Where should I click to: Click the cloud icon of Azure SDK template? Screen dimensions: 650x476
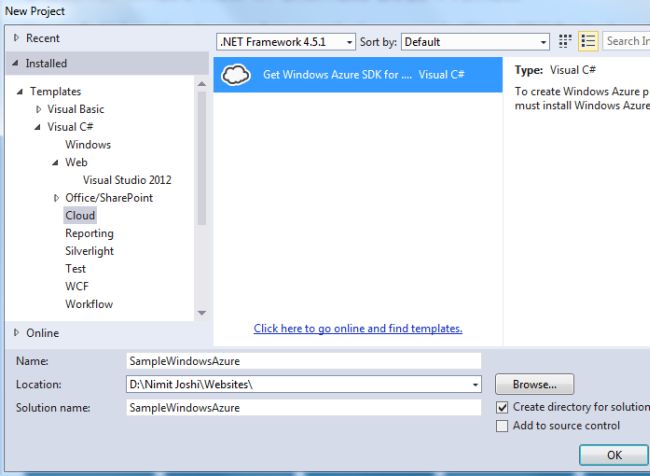pyautogui.click(x=235, y=75)
